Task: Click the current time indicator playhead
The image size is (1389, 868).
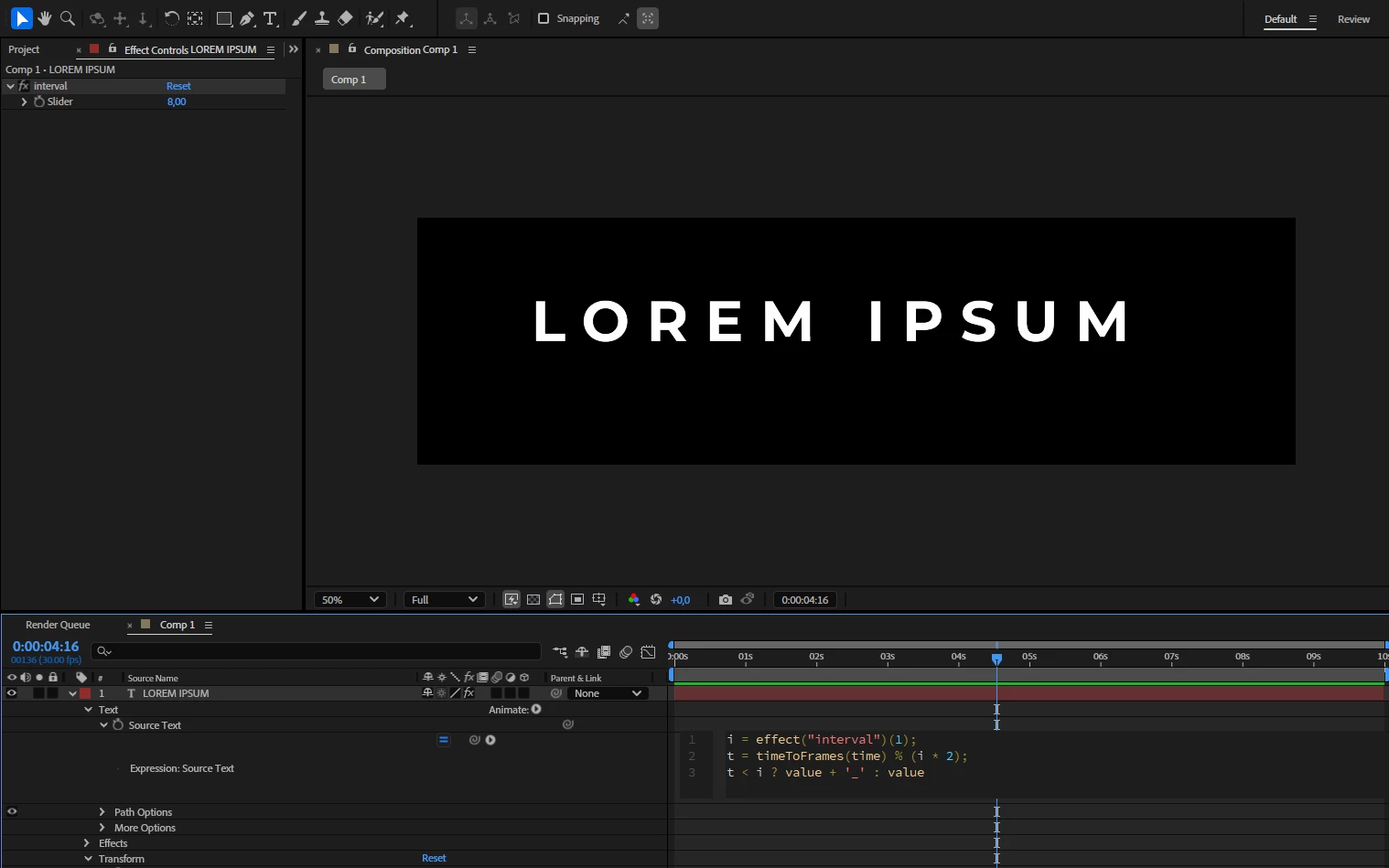Action: coord(996,659)
